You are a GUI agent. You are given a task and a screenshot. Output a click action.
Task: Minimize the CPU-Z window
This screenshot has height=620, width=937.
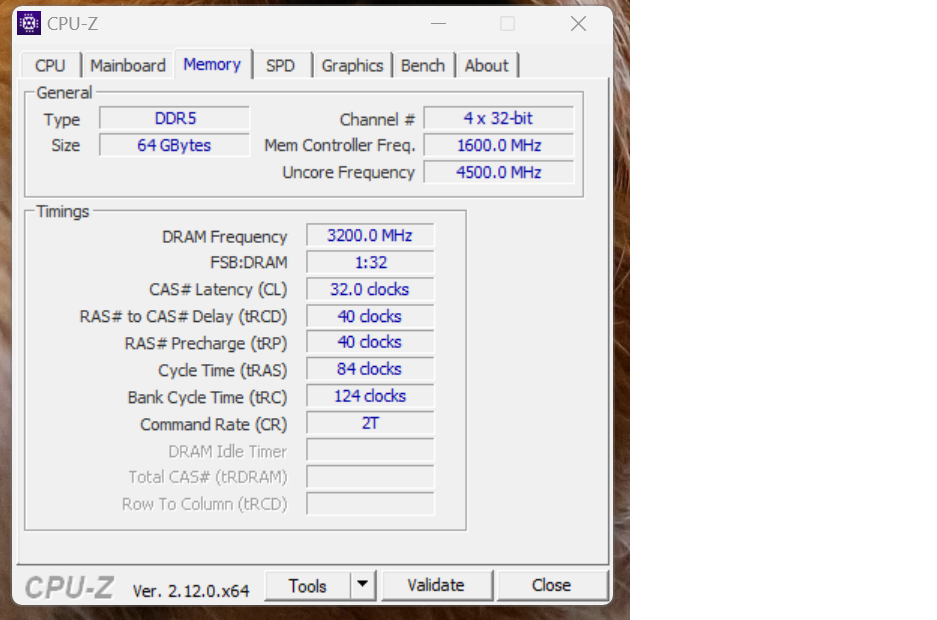439,24
